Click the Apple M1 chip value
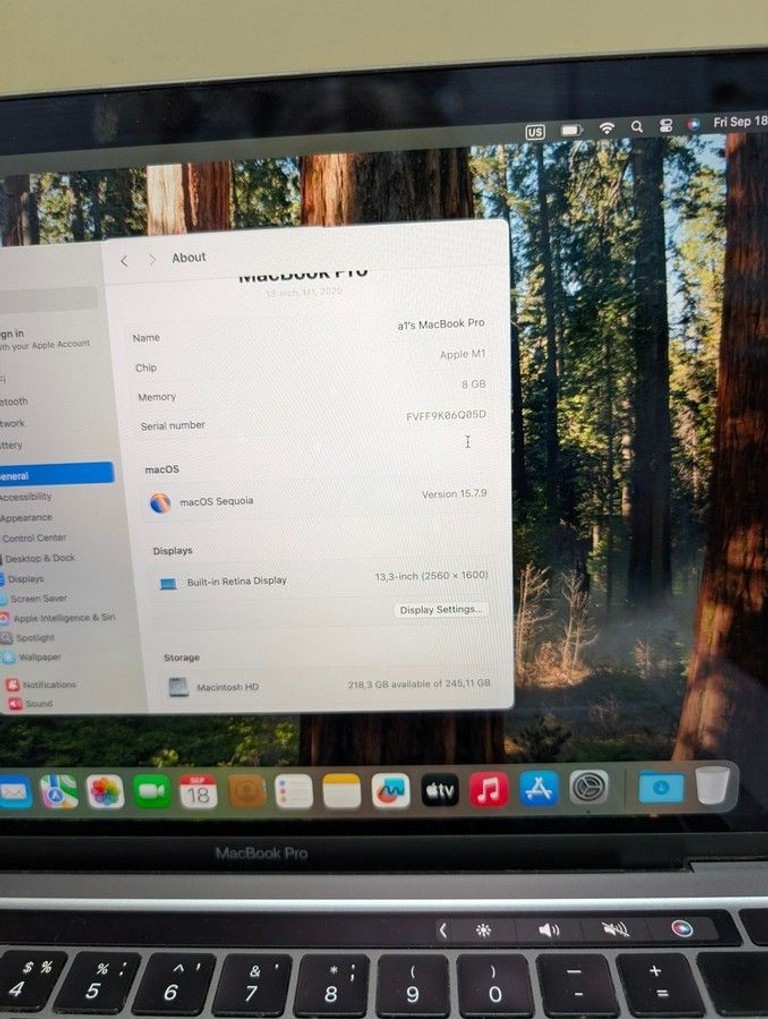This screenshot has width=768, height=1019. tap(462, 354)
